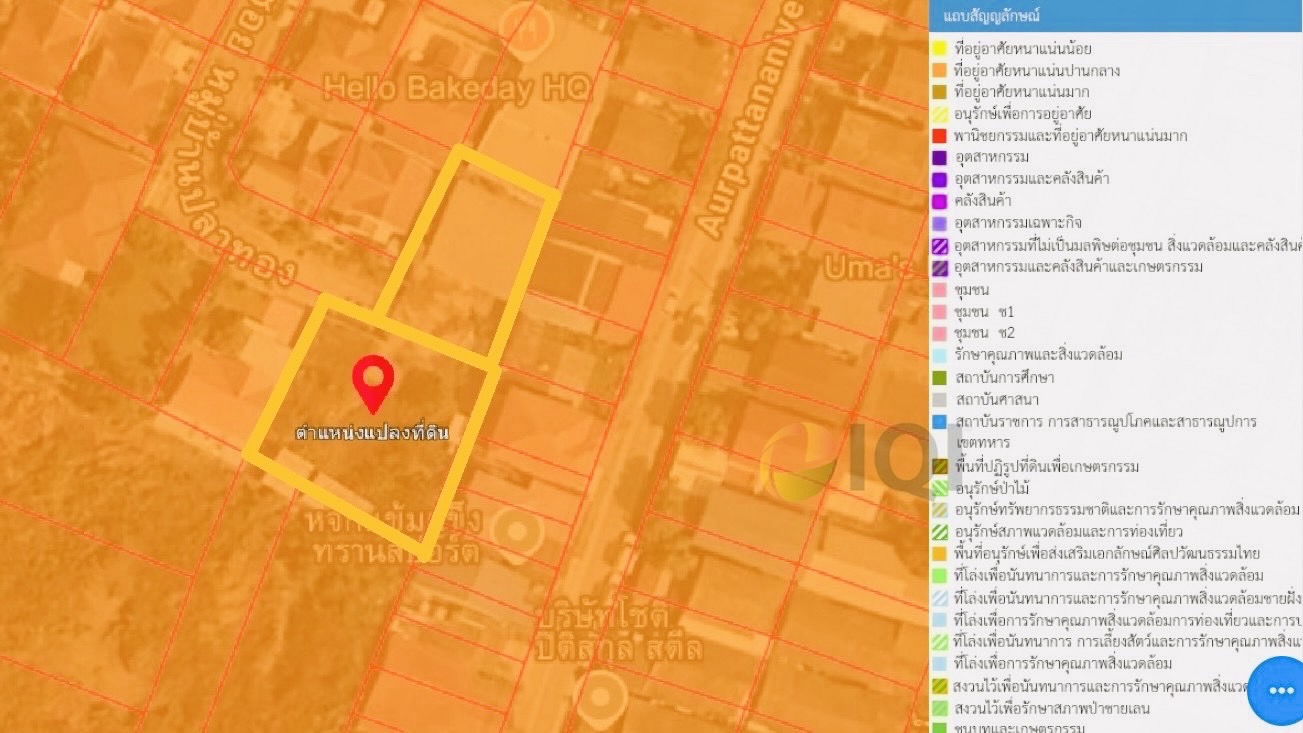Click the POI marker beside หจก.หนุ่มเพ็ง
This screenshot has height=733, width=1303.
tap(518, 531)
